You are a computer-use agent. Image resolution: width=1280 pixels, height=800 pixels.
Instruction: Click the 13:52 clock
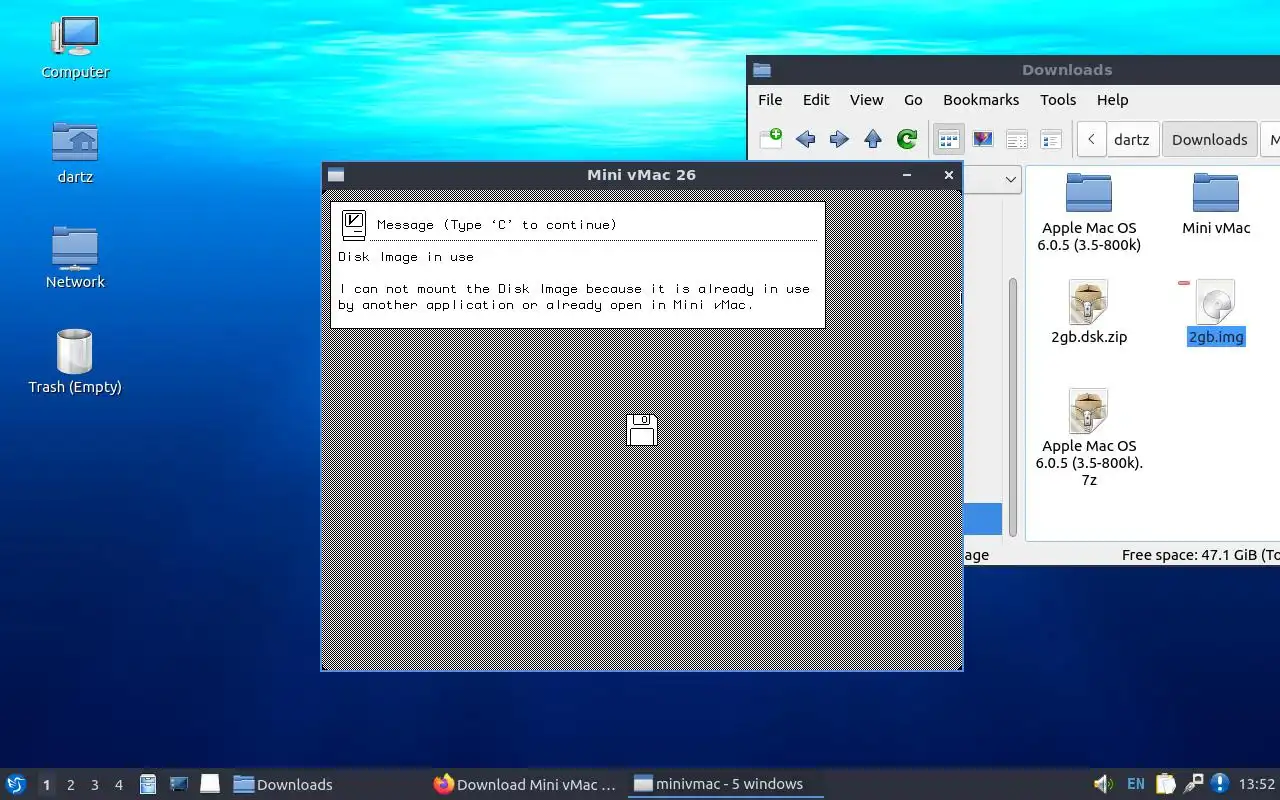[1257, 784]
